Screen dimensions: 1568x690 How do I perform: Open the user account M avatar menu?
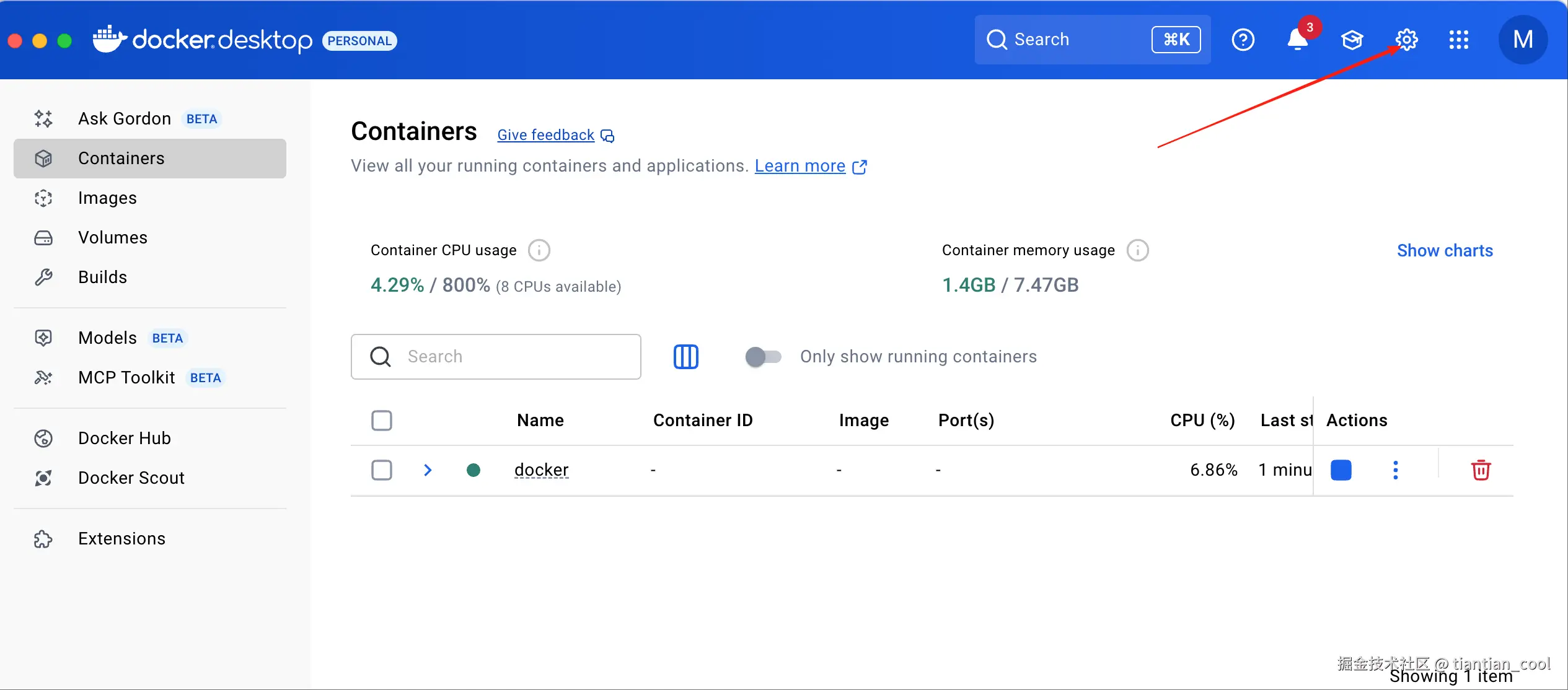coord(1523,40)
